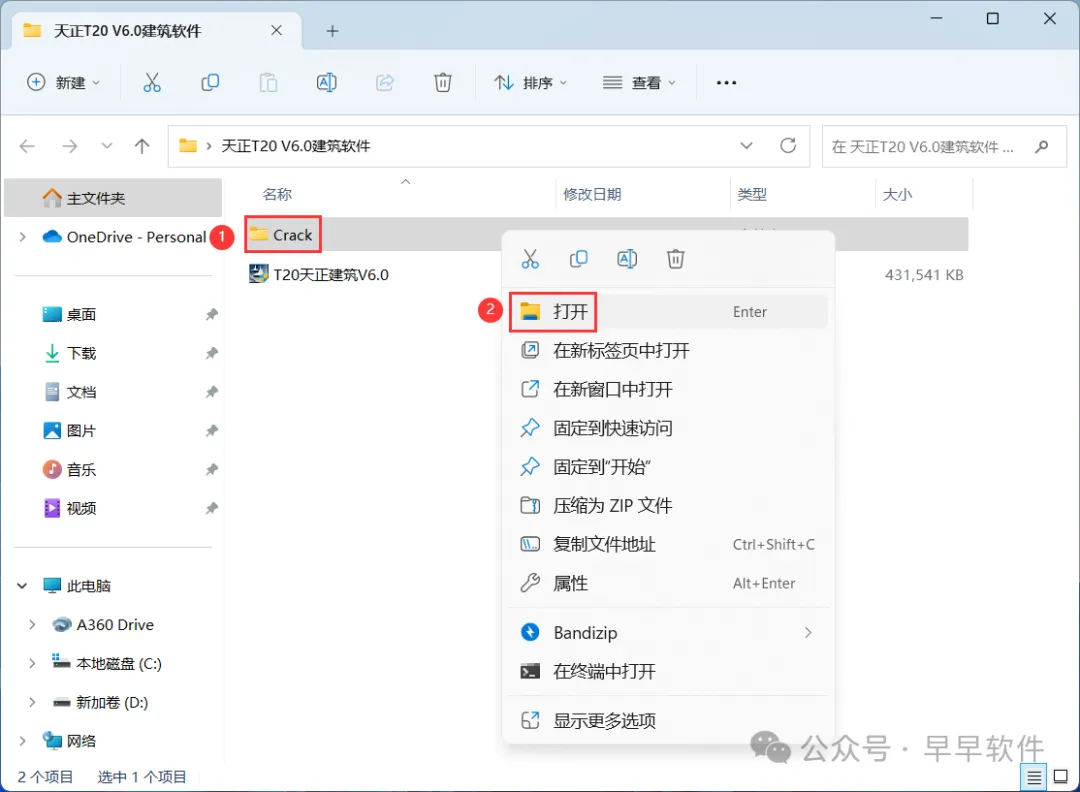
Task: Click the Copy icon in the top toolbar
Action: coord(210,83)
